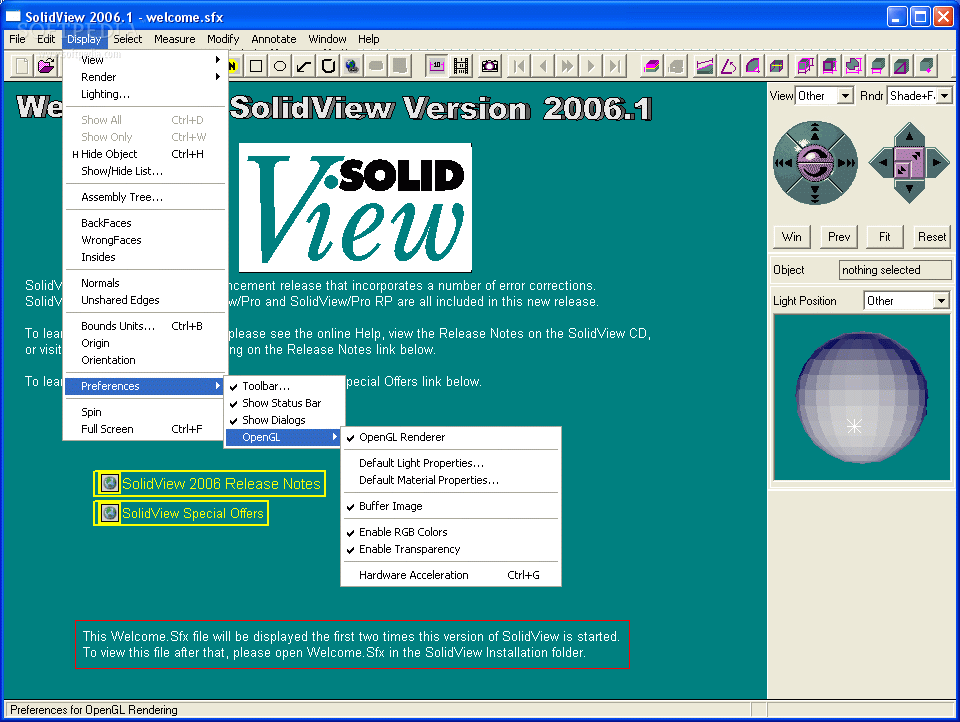Screen dimensions: 960x722
Task: Expand the Render submenu in Display menu
Action: pyautogui.click(x=145, y=77)
